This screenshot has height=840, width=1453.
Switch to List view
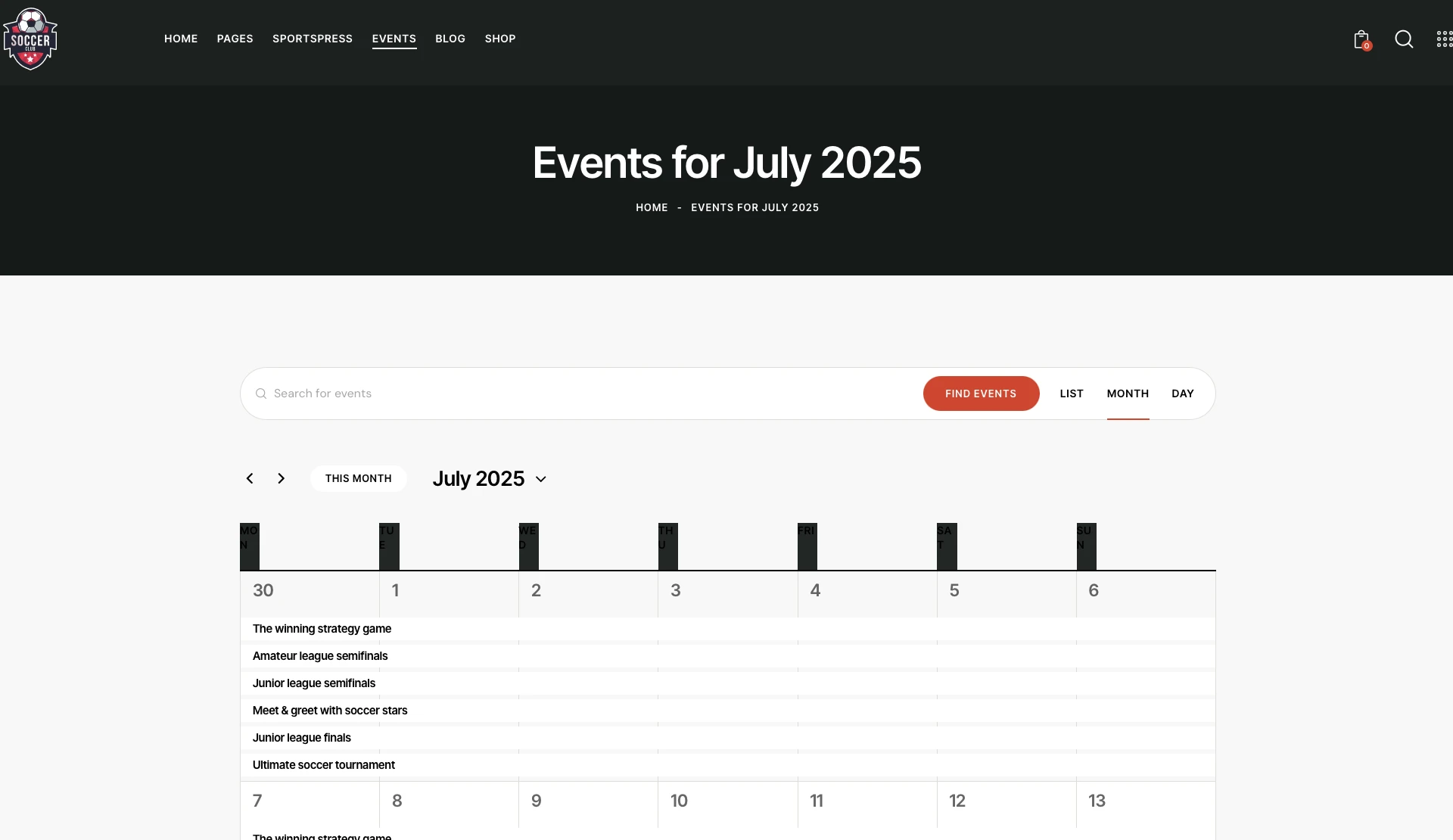pos(1072,394)
